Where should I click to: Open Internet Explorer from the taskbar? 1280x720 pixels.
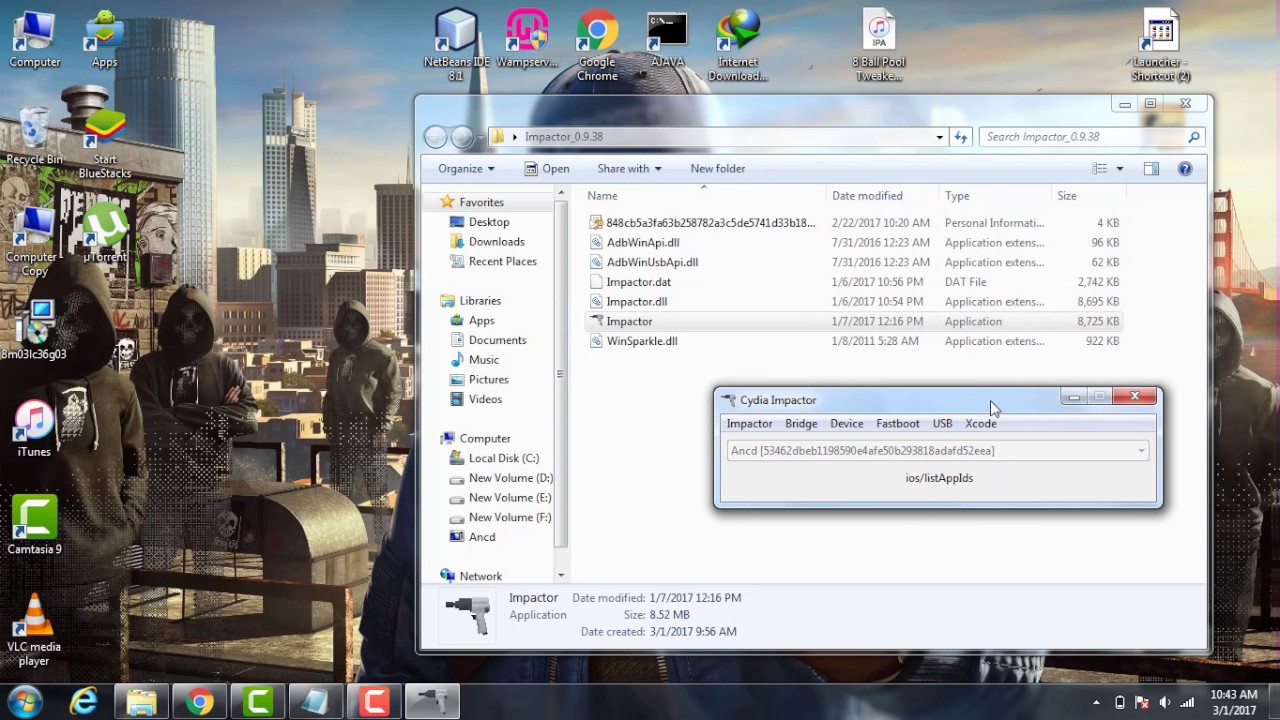pyautogui.click(x=83, y=701)
